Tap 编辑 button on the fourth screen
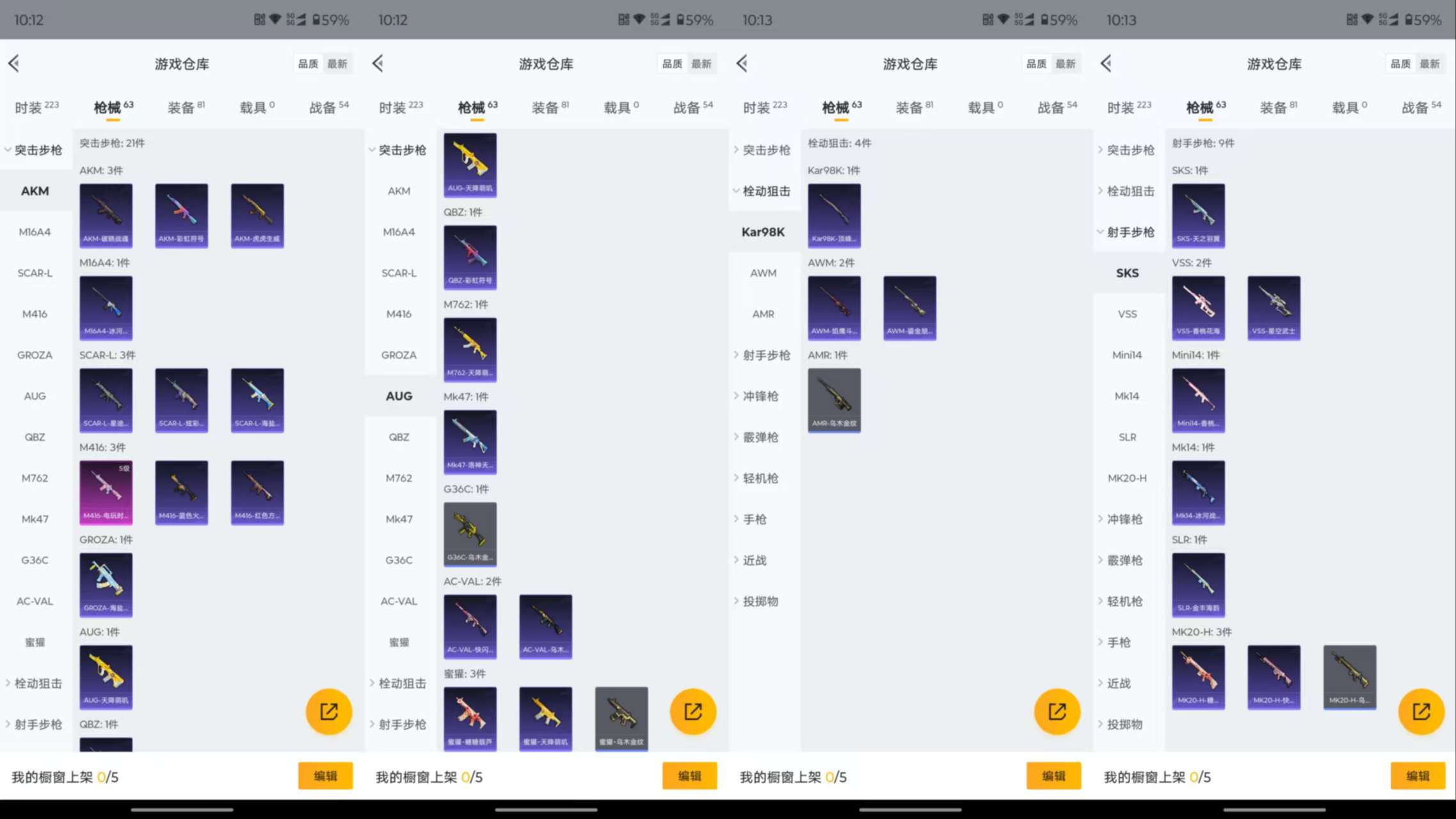Screen dimensions: 1456x819 (1418, 776)
